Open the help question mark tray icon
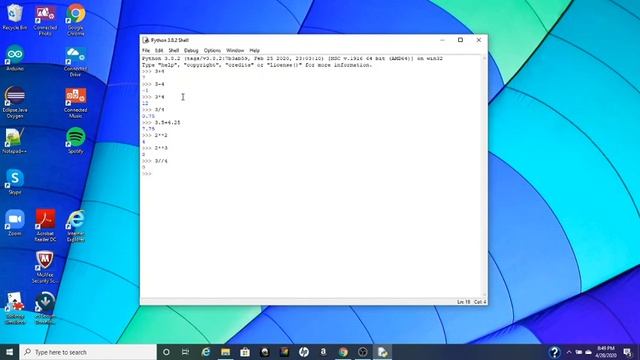This screenshot has height=360, width=640. tap(554, 352)
